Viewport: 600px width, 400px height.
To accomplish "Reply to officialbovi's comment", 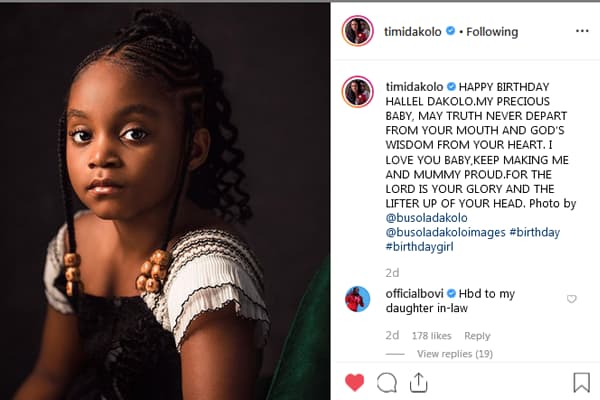I will tap(477, 336).
